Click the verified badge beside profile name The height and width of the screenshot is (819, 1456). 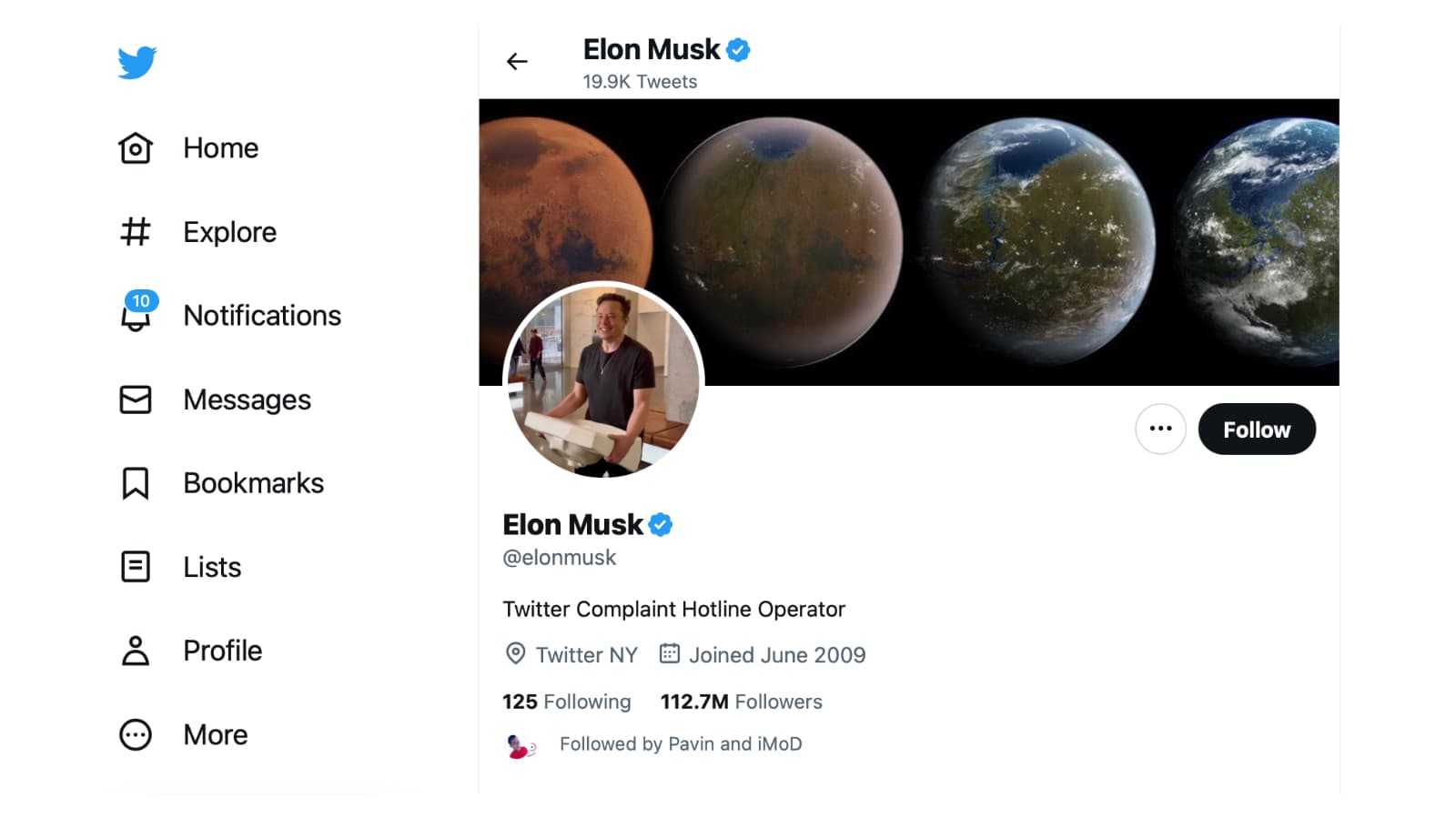coord(661,525)
